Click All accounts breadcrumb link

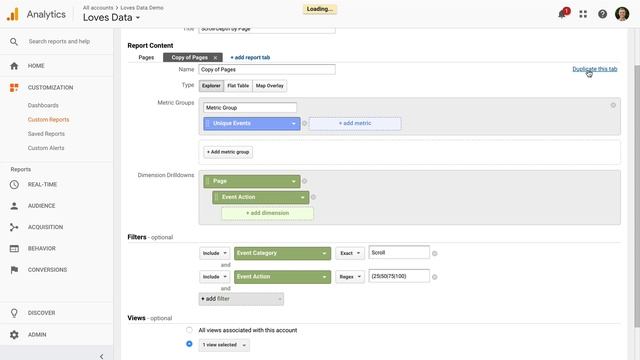click(98, 8)
